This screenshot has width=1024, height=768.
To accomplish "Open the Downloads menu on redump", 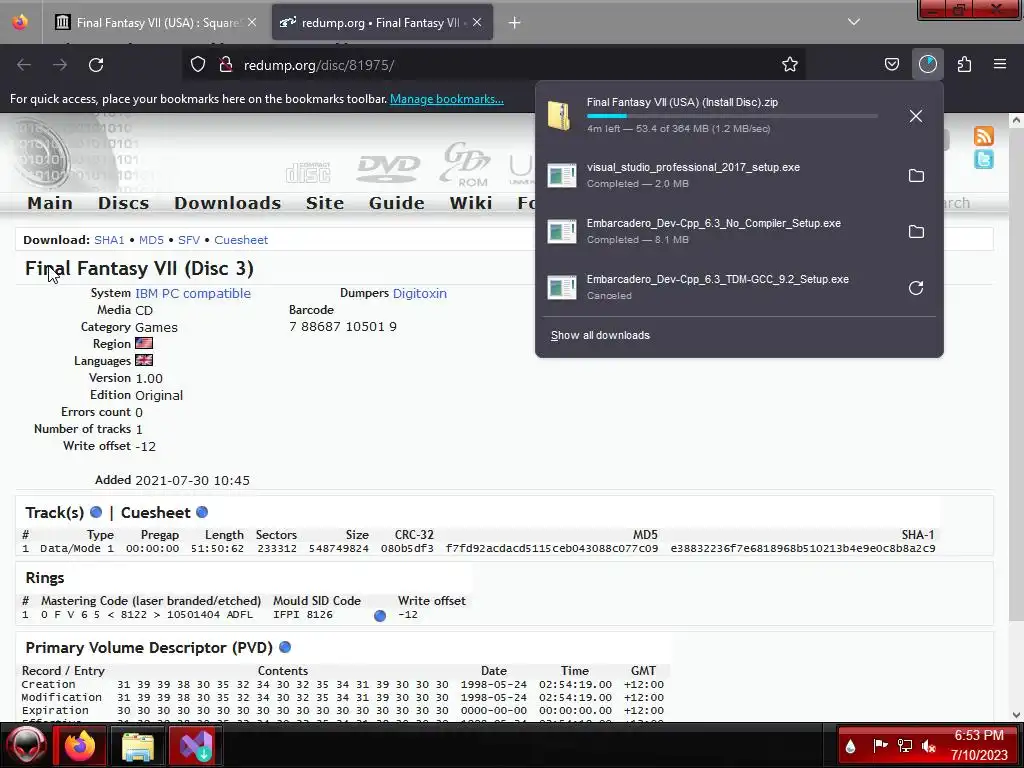I will (x=227, y=203).
